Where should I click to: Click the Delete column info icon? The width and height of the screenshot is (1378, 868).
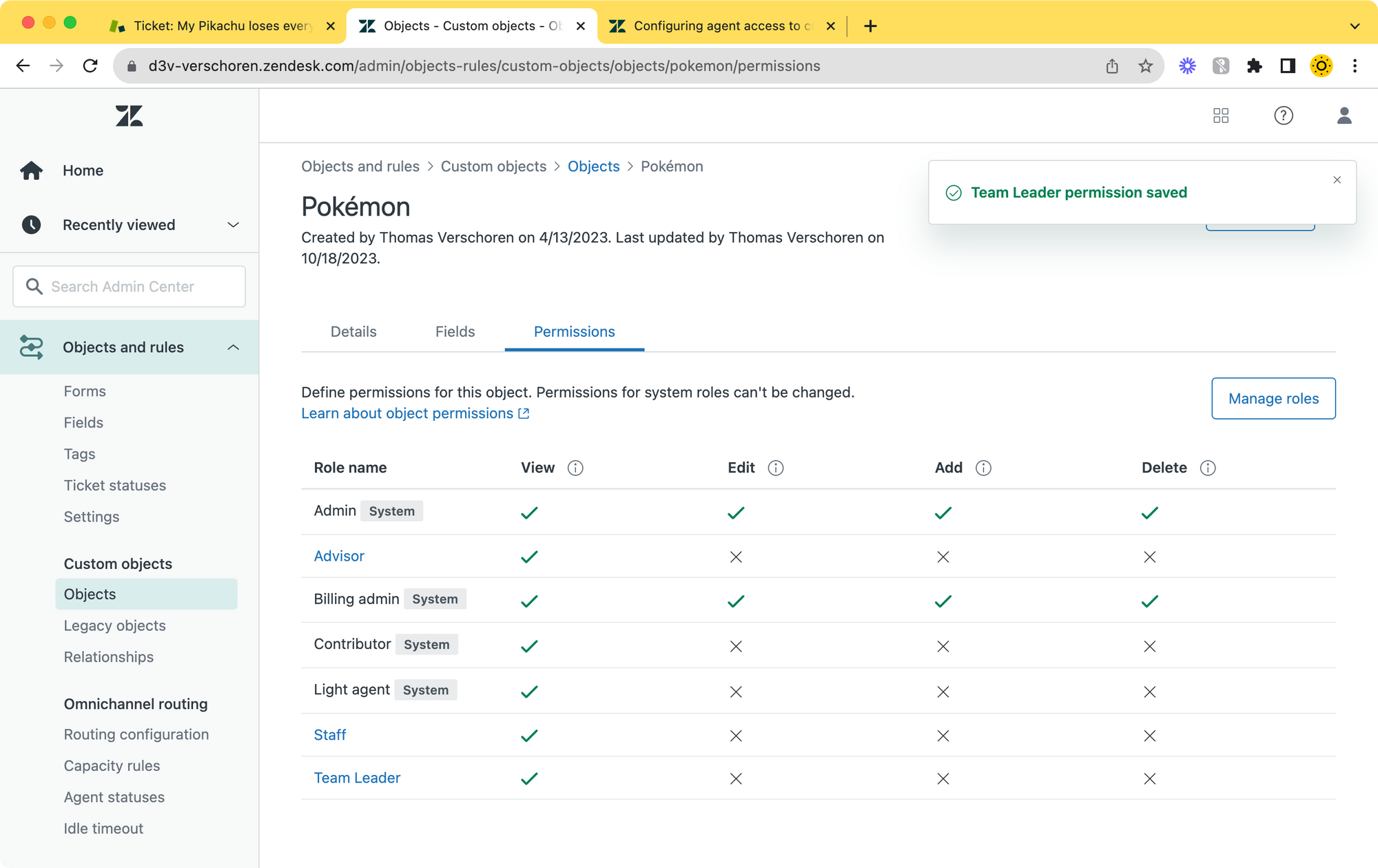pyautogui.click(x=1208, y=468)
